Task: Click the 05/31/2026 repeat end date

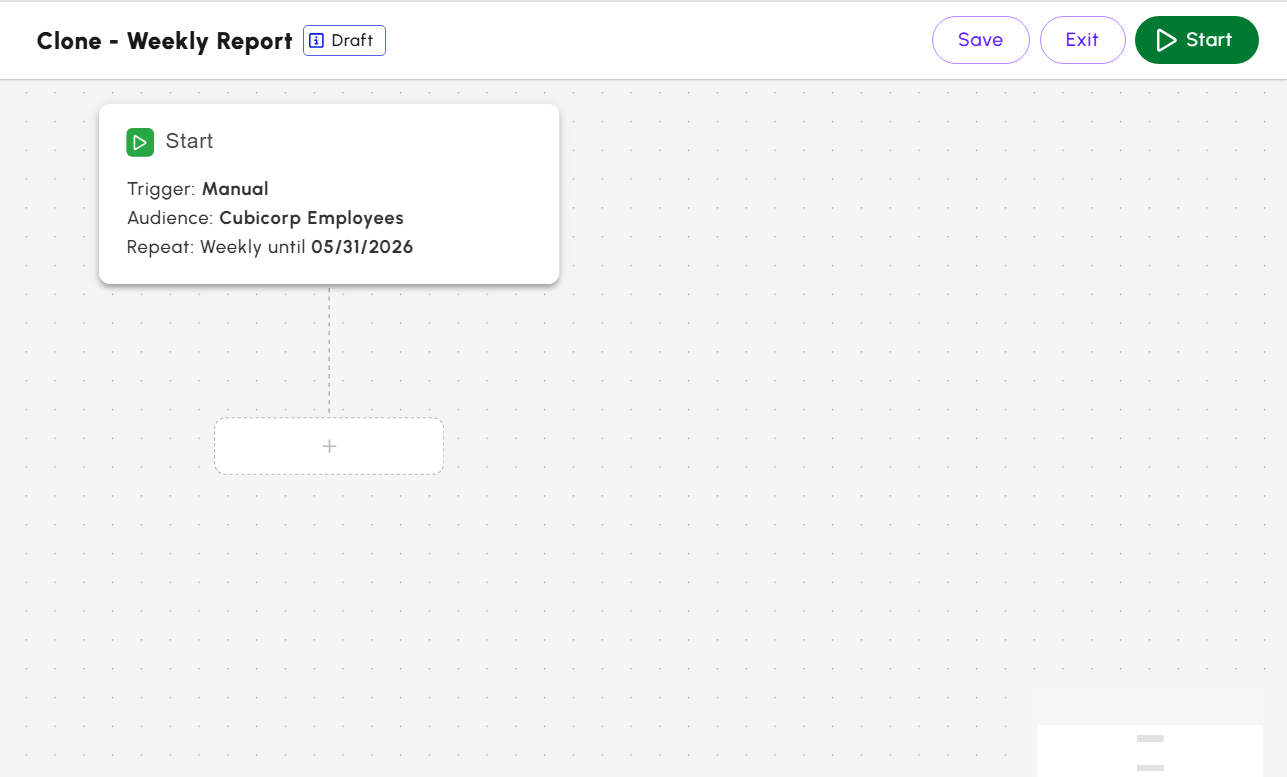Action: click(362, 247)
